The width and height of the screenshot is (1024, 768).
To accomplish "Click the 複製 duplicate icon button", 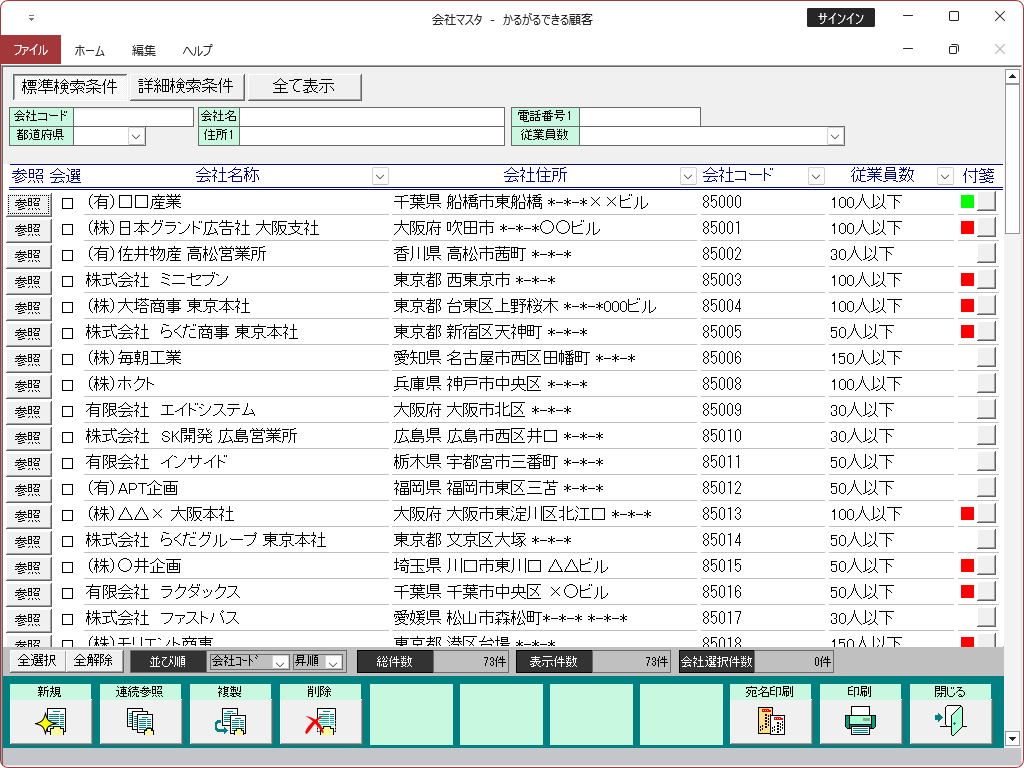I will click(x=230, y=721).
